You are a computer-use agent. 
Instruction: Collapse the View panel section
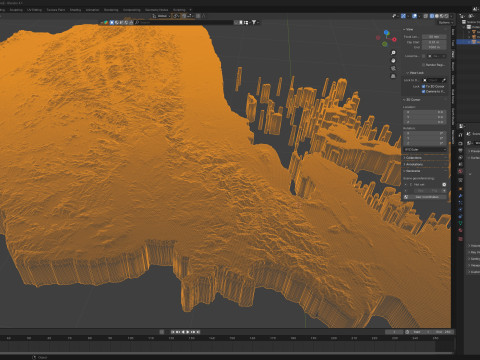click(x=408, y=29)
